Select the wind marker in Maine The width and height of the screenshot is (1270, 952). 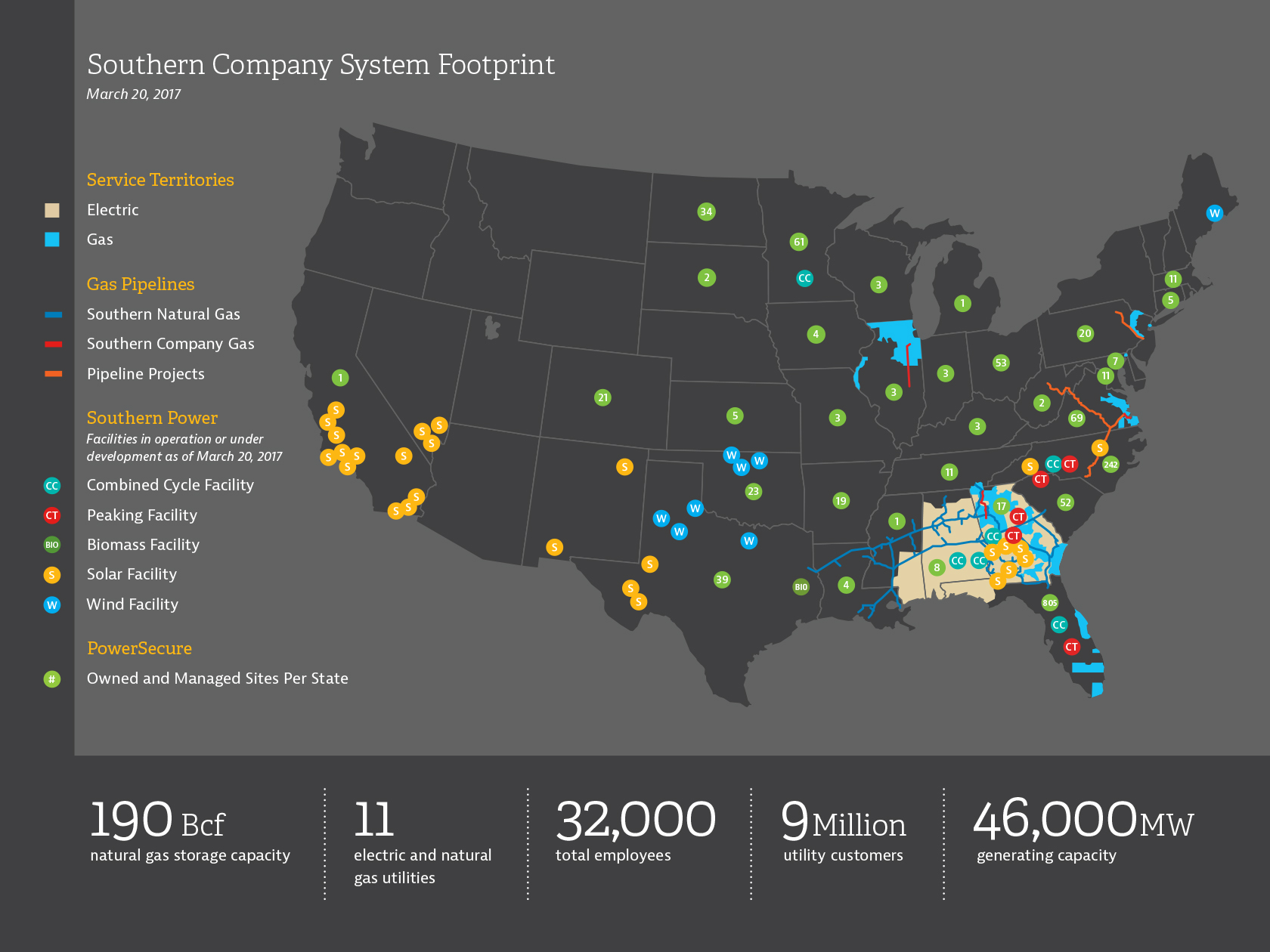pyautogui.click(x=1214, y=213)
